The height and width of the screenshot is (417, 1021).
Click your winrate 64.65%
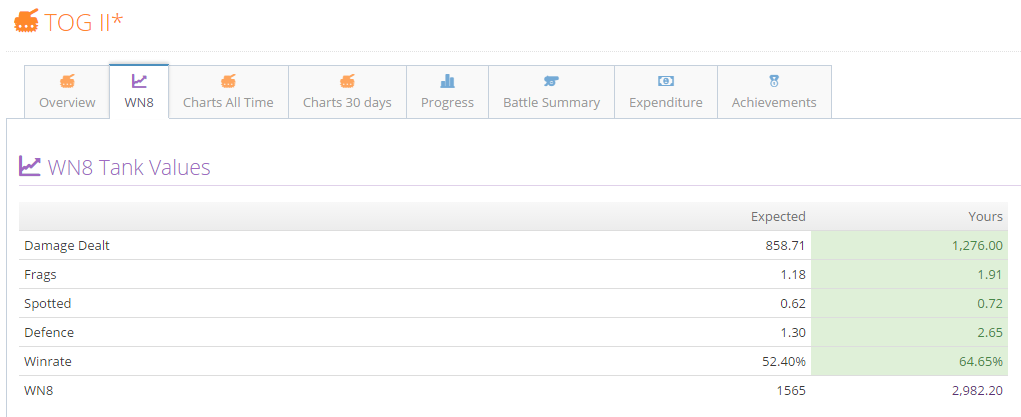(x=981, y=362)
